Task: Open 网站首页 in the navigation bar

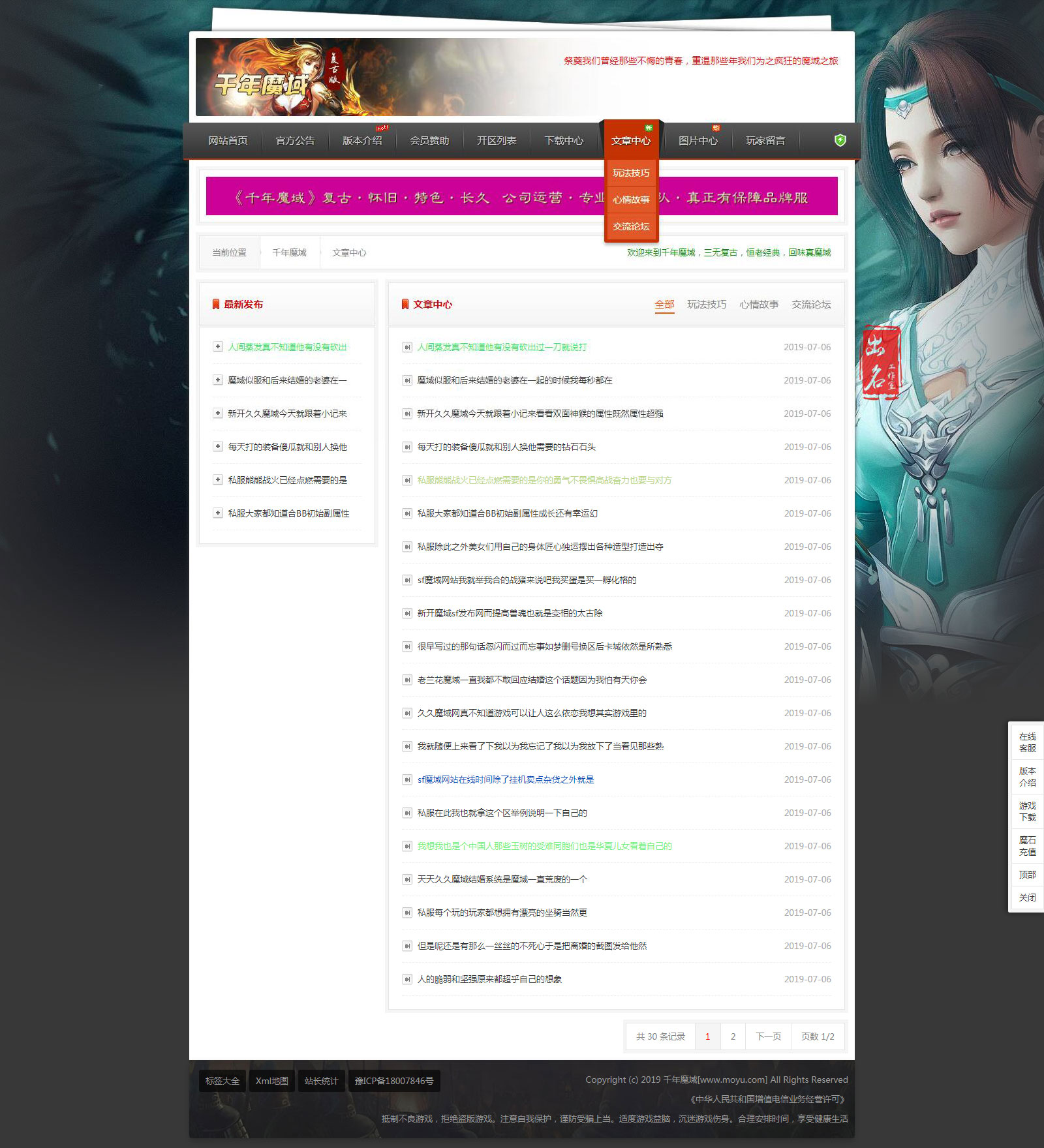Action: [228, 140]
